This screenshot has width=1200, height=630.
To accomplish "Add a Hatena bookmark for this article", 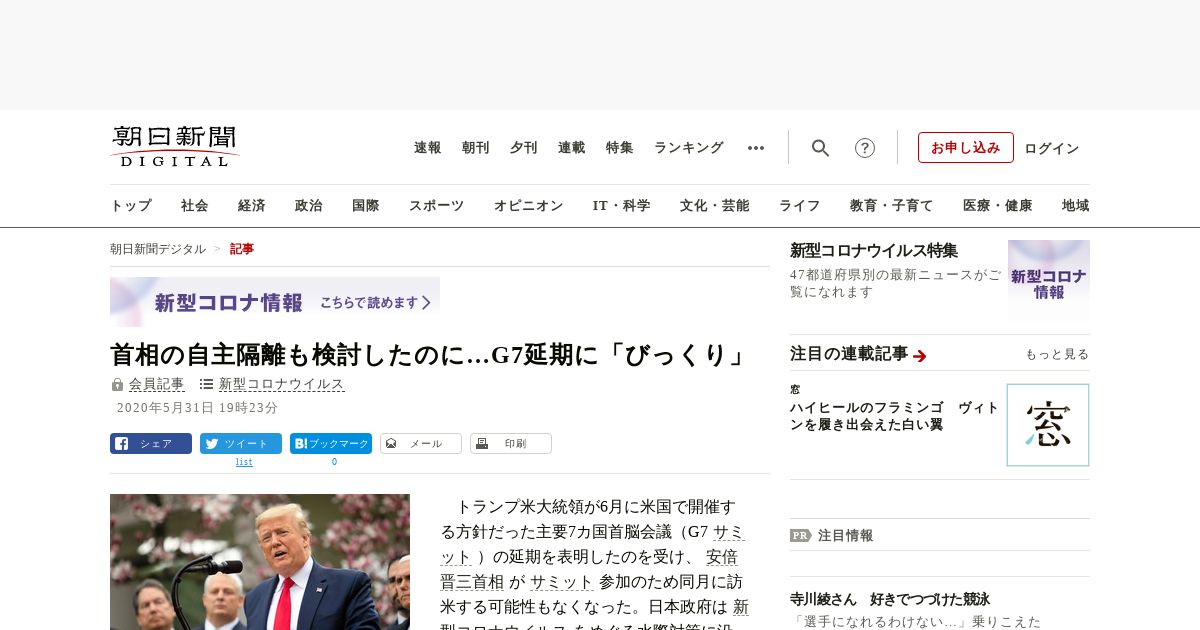I will pyautogui.click(x=331, y=444).
